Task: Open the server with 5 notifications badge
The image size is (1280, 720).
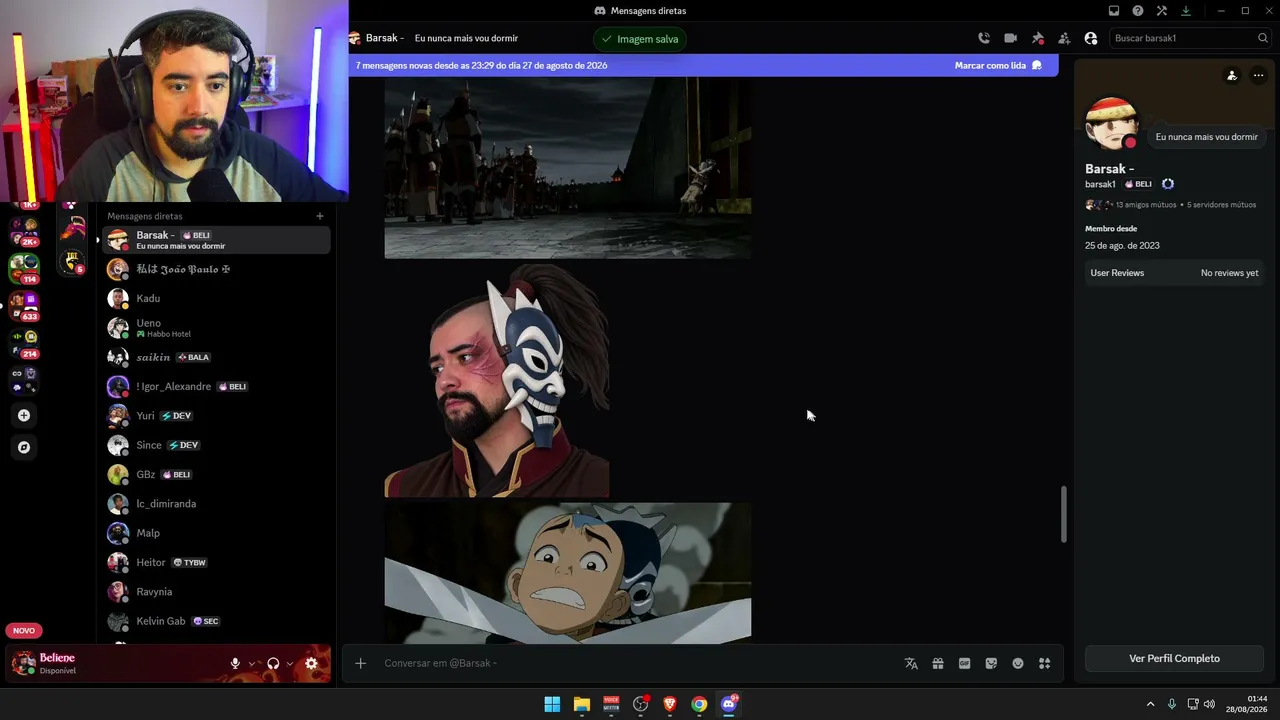Action: pos(72,262)
